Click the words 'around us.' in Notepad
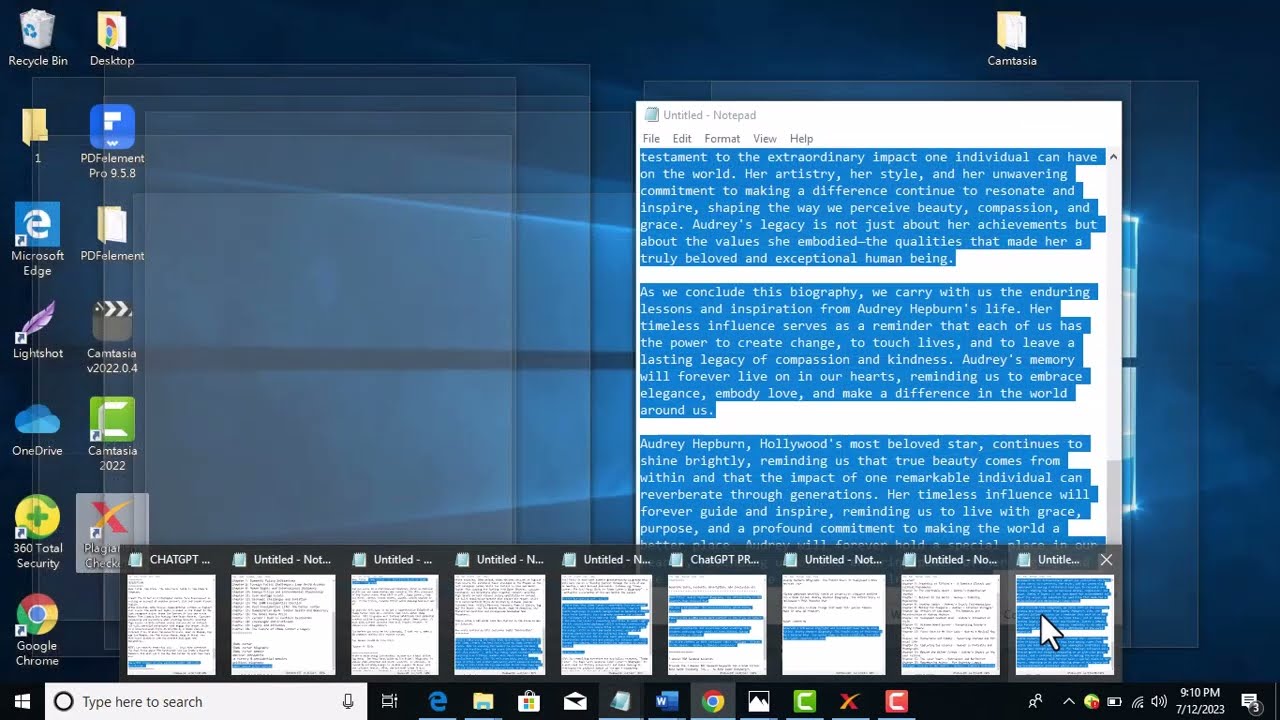Screen dimensions: 1280x720 677,410
